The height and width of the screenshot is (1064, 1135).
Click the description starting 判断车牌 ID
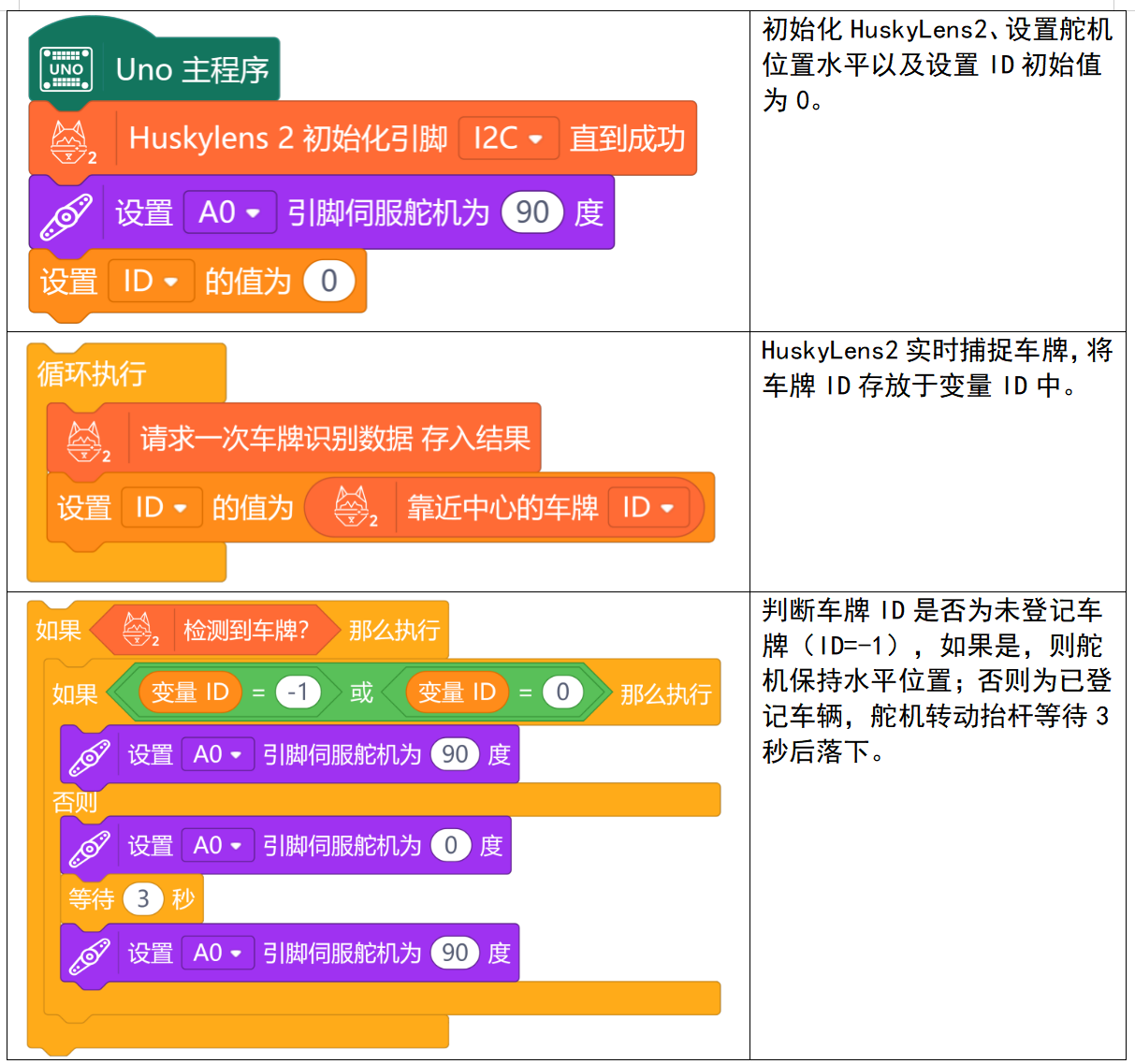click(x=938, y=680)
